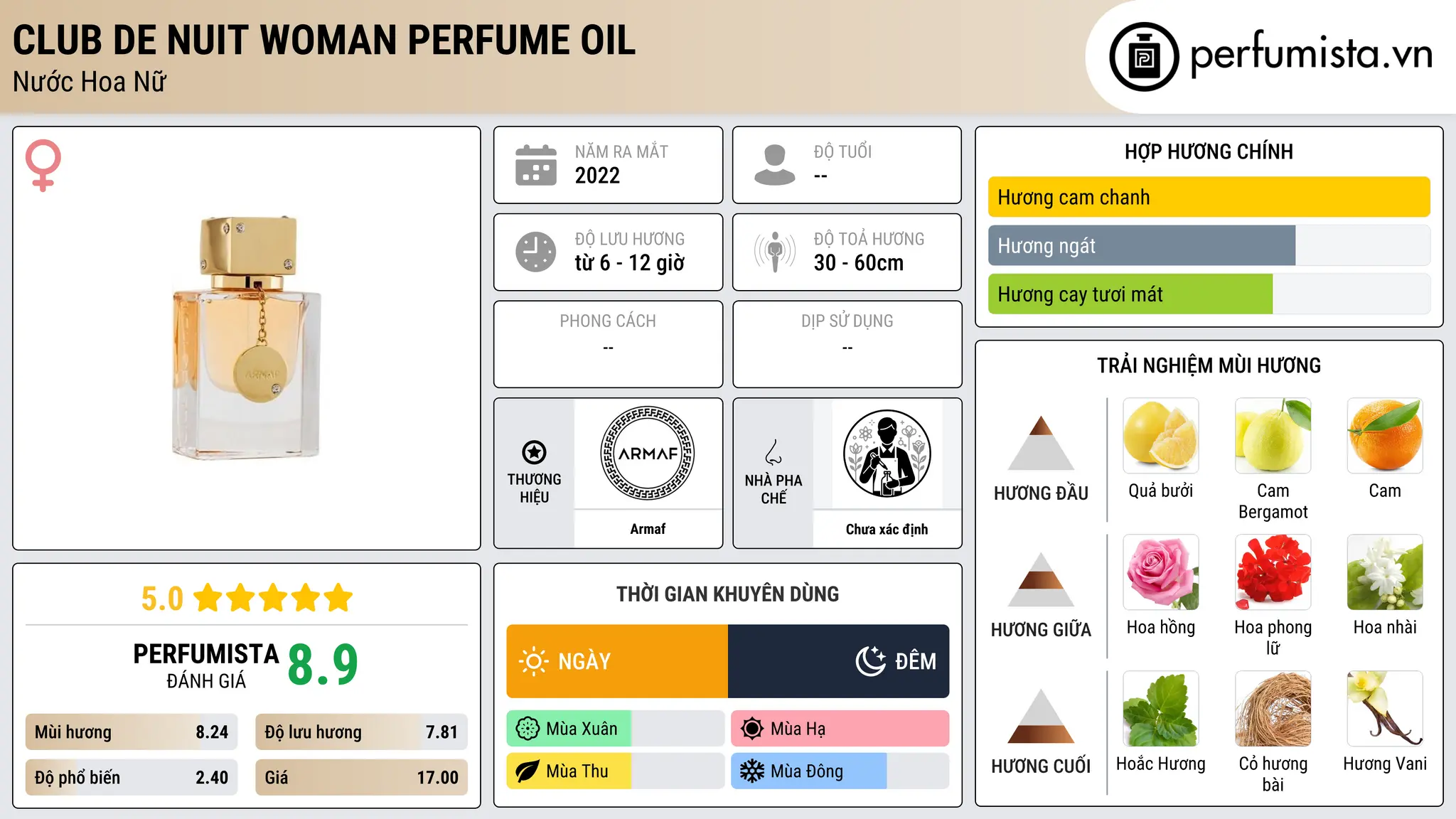Click the Mùa Xuân season bar
The height and width of the screenshot is (819, 1456).
tap(616, 729)
